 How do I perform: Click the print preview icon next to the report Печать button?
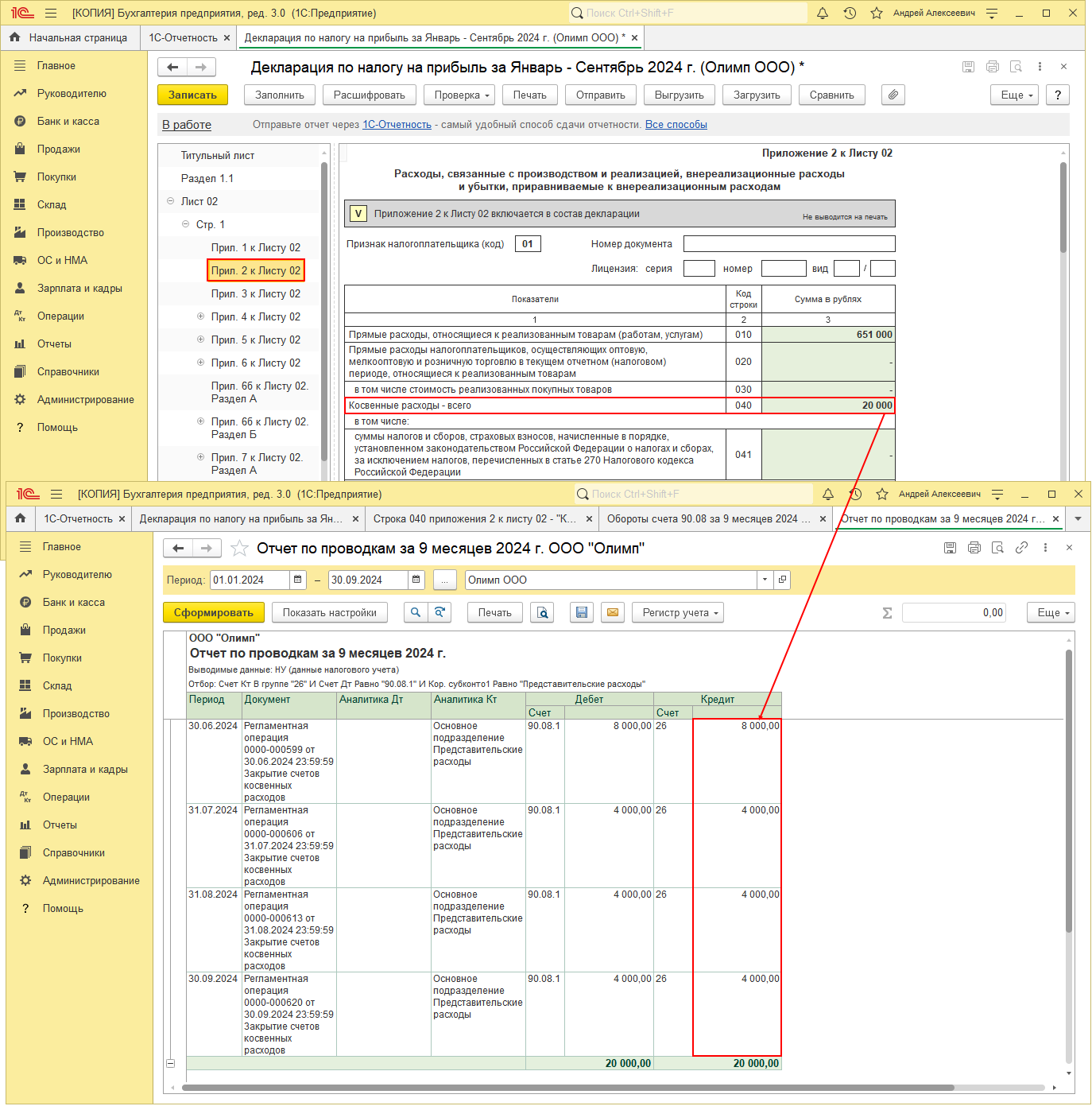click(542, 612)
